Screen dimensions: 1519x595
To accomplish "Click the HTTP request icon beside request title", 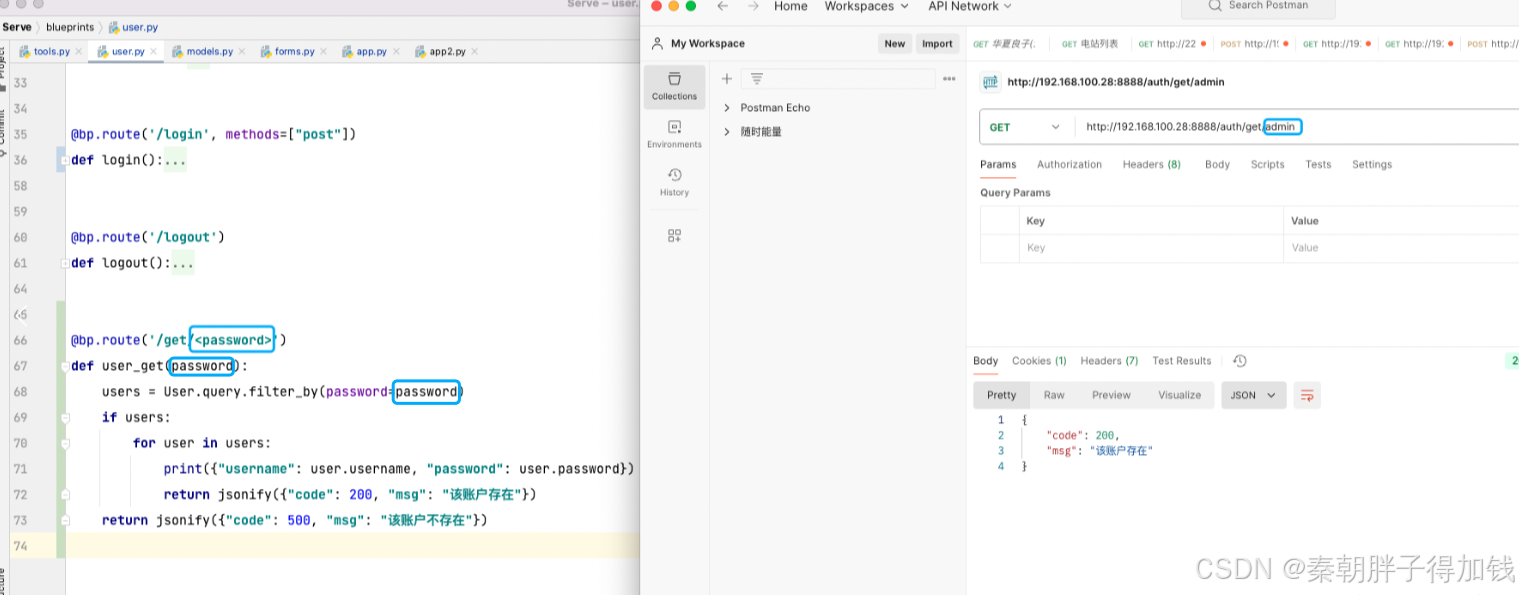I will coord(990,82).
